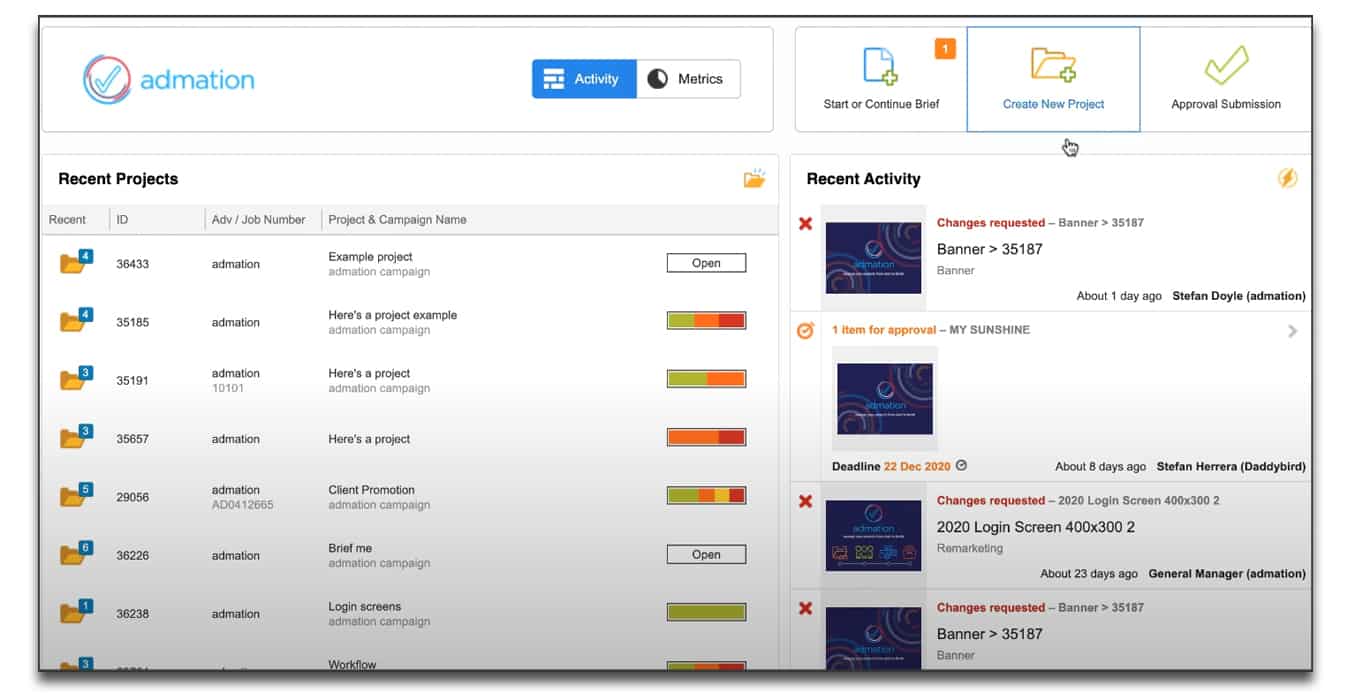This screenshot has width=1351, height=695.
Task: Click red X on 2020 Login Screen activity
Action: click(x=805, y=501)
